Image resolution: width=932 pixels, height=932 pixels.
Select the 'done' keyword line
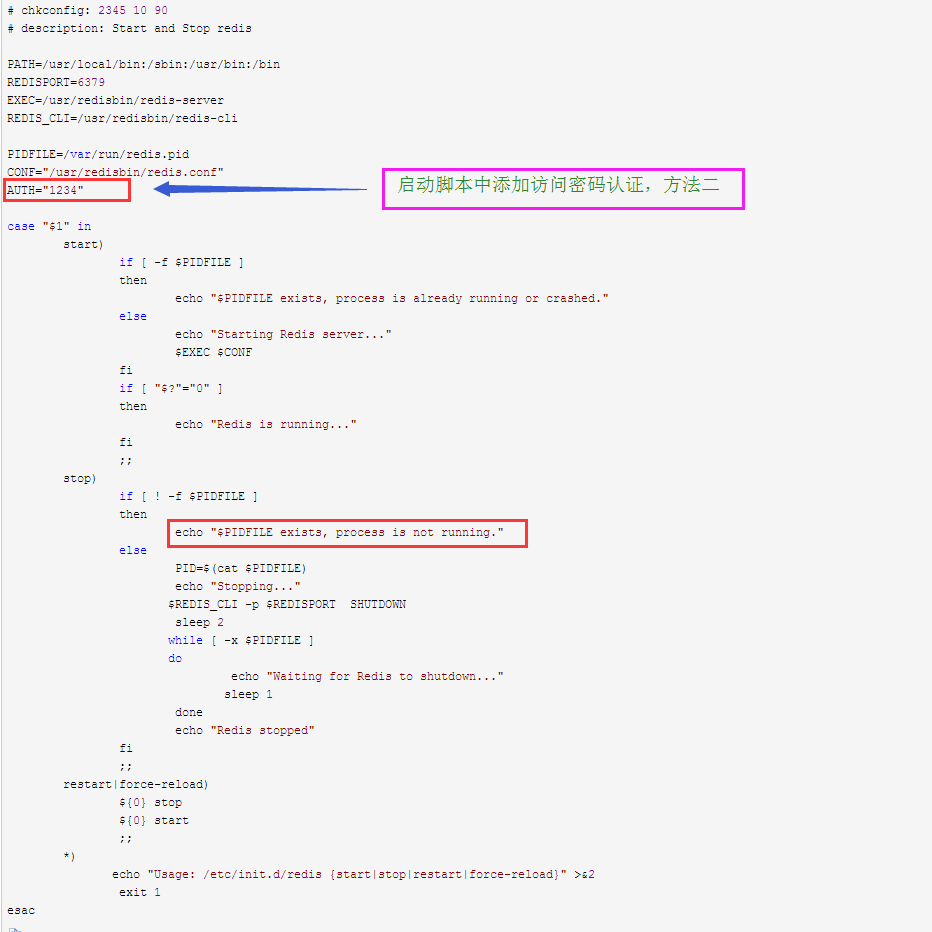189,712
